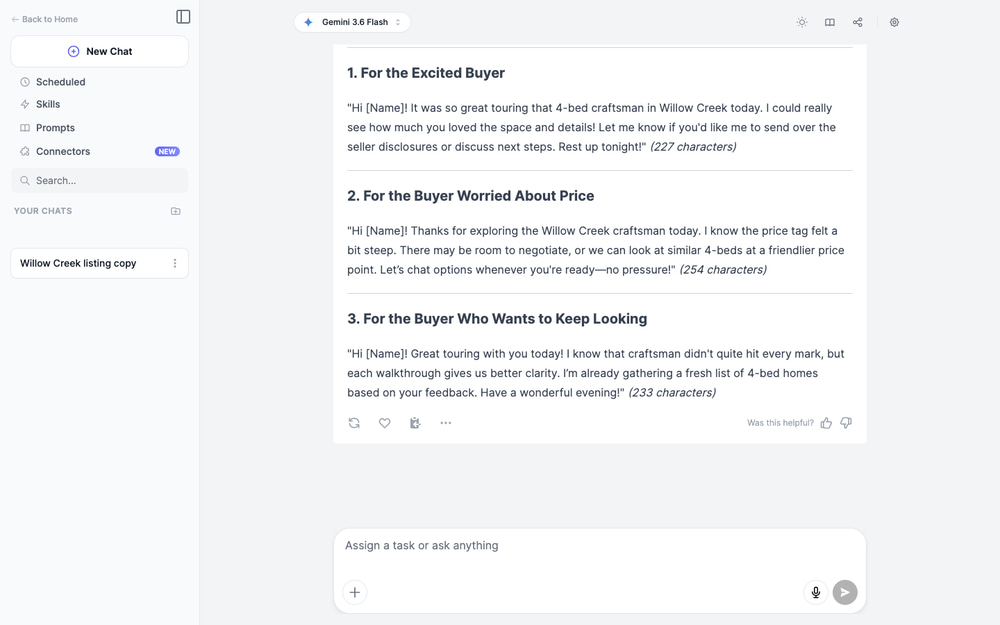
Task: Expand Gemini 3.6 Flash model selector
Action: pyautogui.click(x=352, y=22)
